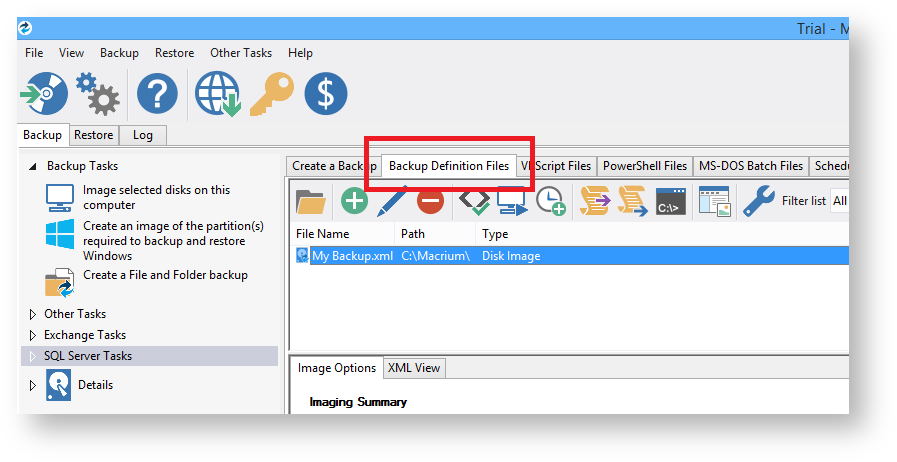Click the globe download updates icon
This screenshot has height=462, width=897.
pyautogui.click(x=218, y=95)
